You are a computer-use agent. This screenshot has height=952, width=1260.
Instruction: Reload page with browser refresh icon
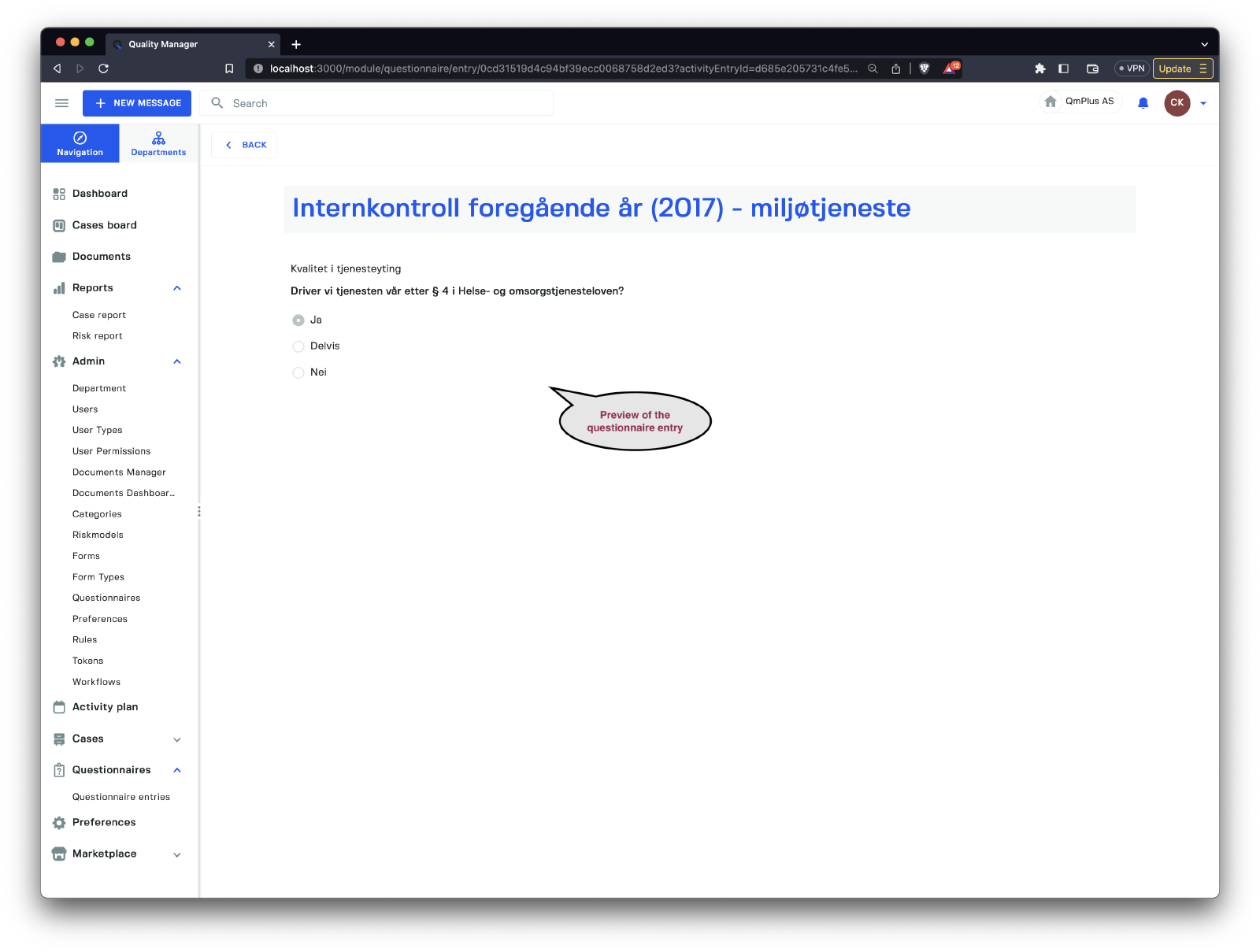click(x=103, y=69)
